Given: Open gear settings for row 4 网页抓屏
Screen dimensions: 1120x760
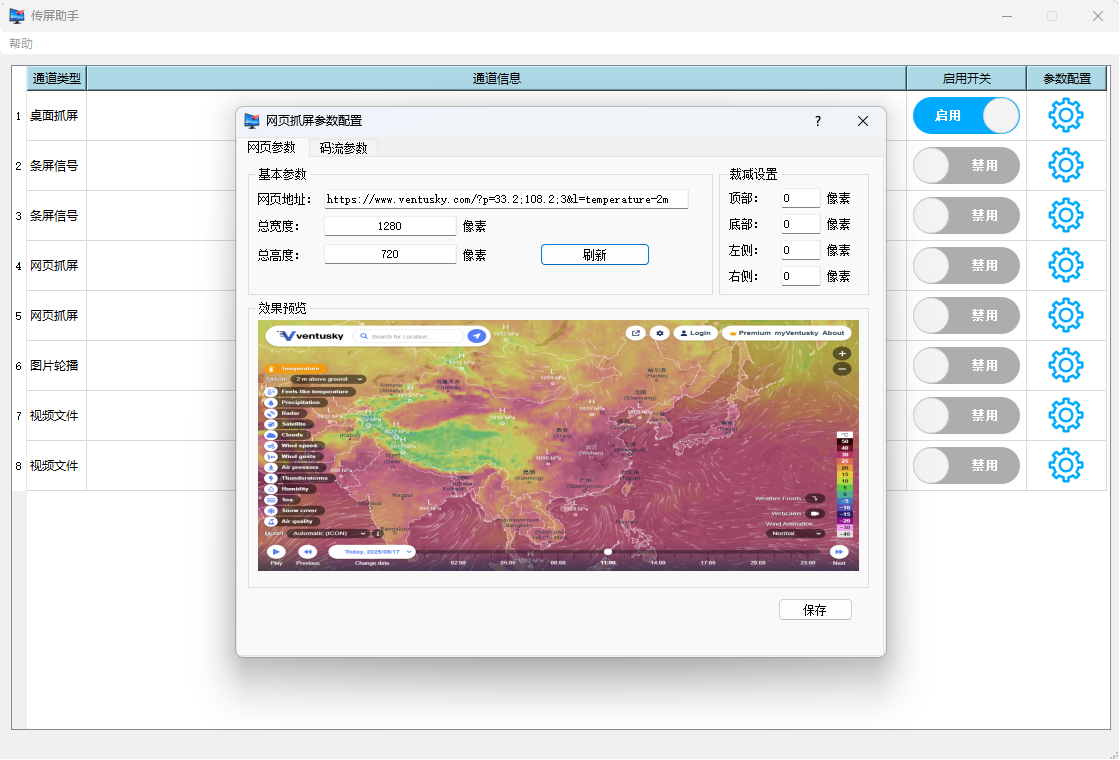Looking at the screenshot, I should (1066, 266).
